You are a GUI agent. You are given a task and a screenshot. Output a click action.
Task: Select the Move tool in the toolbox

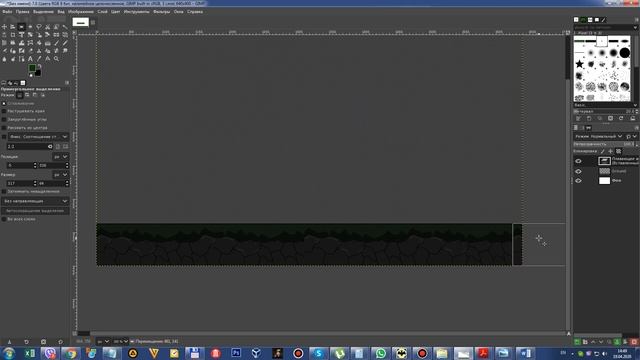click(x=4, y=27)
